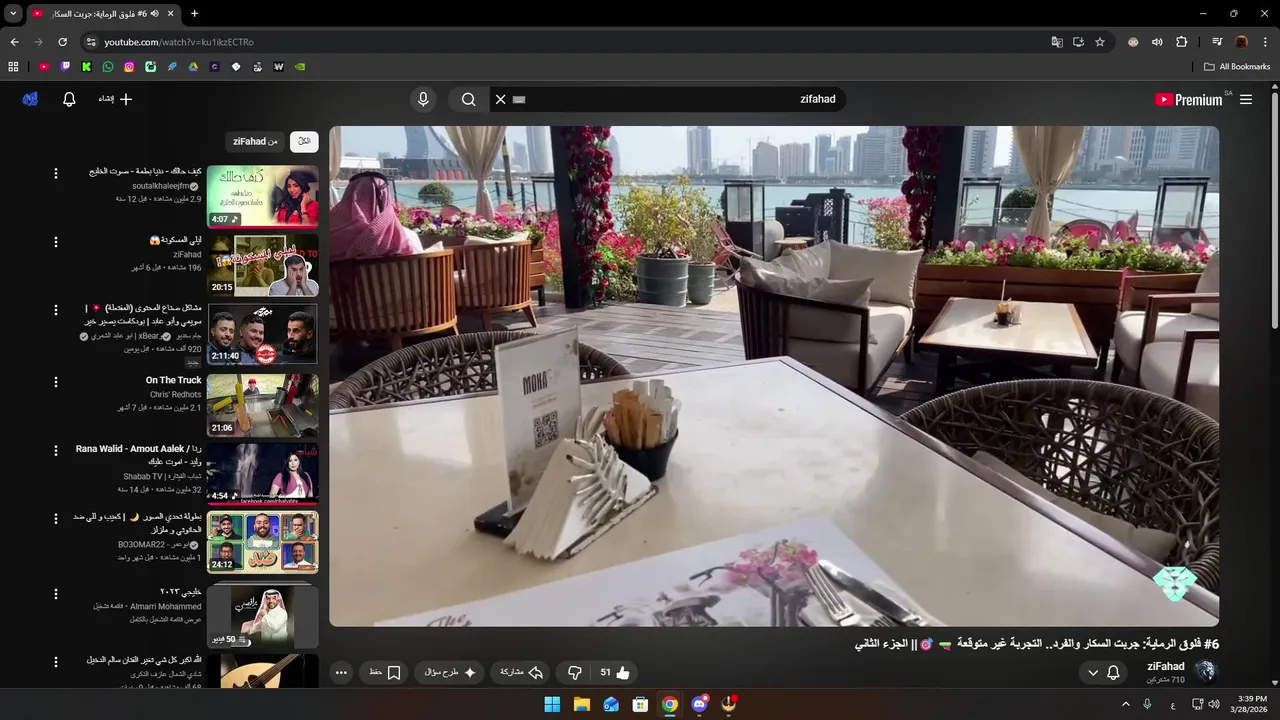Click Almarri Mohammed playlist author text
This screenshot has height=720, width=1280.
[x=164, y=606]
